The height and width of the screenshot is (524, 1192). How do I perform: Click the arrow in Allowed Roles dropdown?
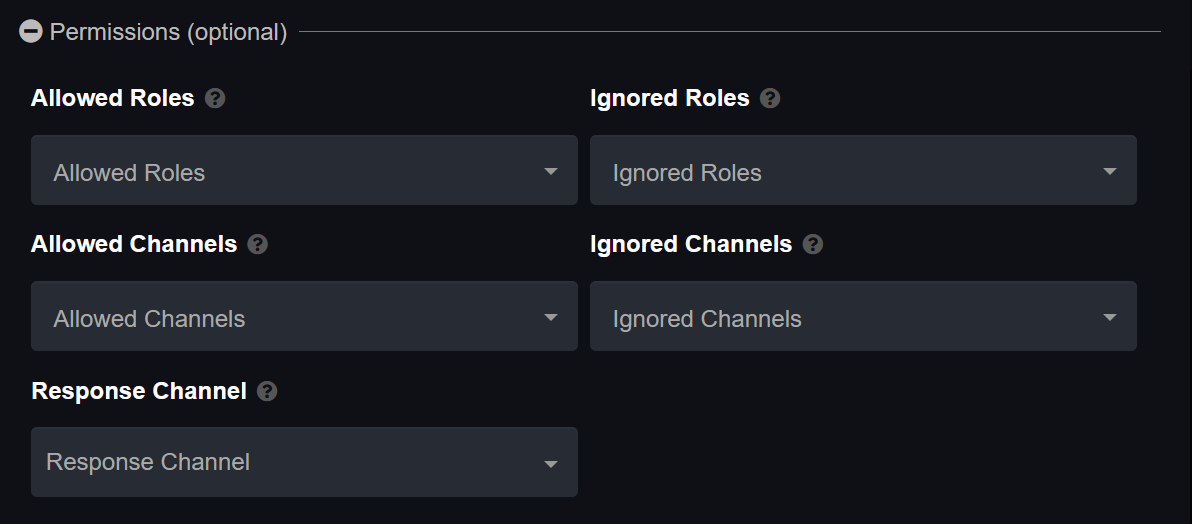click(551, 171)
